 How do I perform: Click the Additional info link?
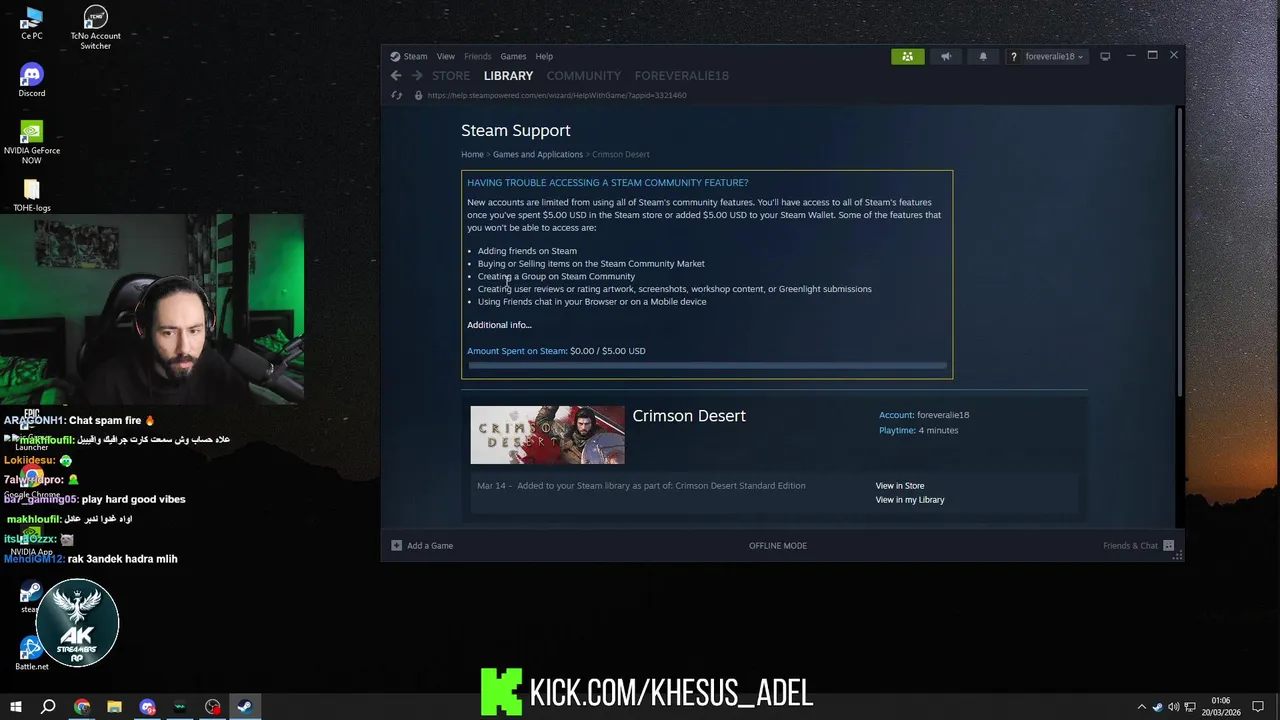[499, 325]
